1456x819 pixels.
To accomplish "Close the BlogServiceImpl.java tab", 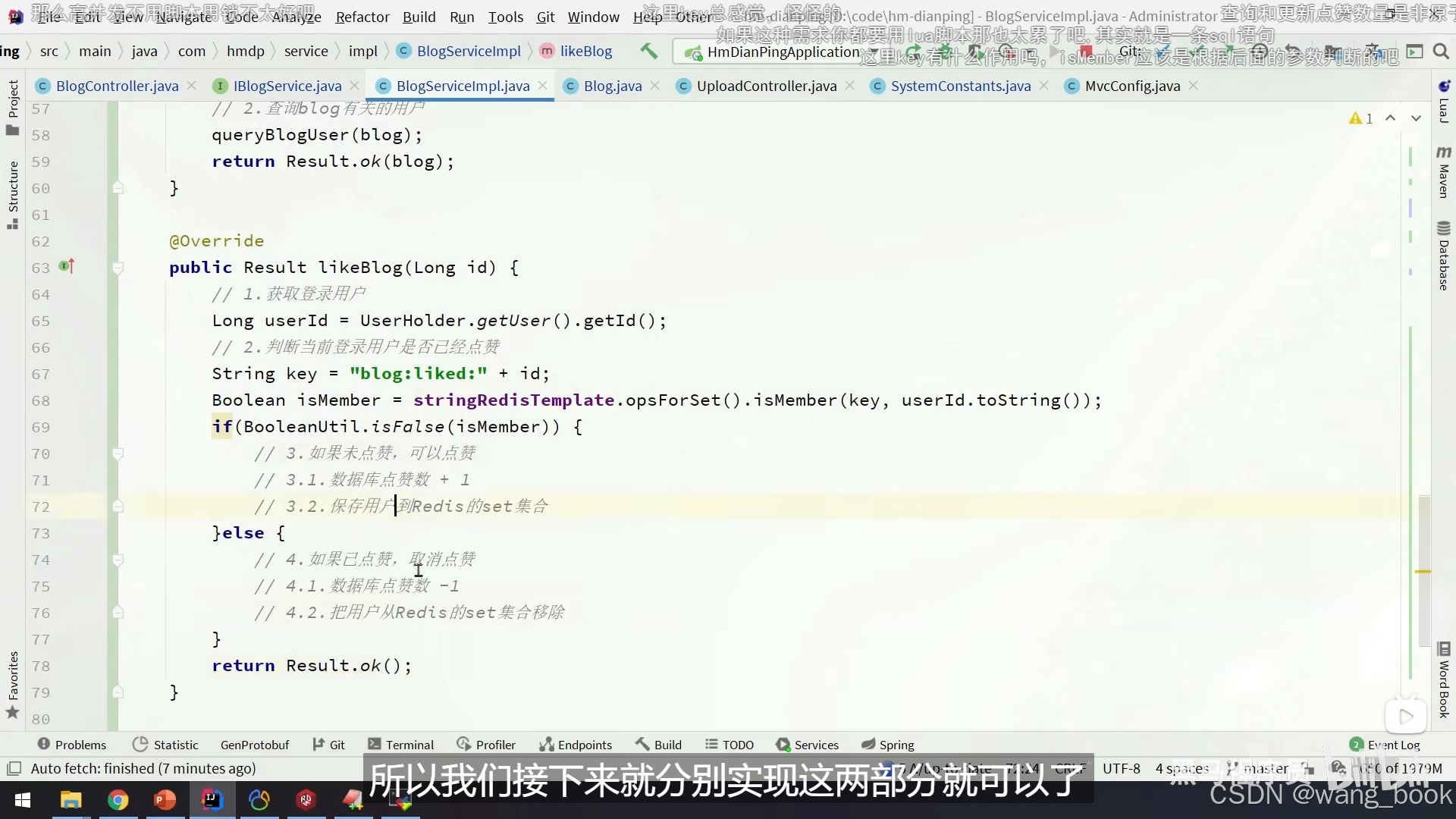I will 543,86.
